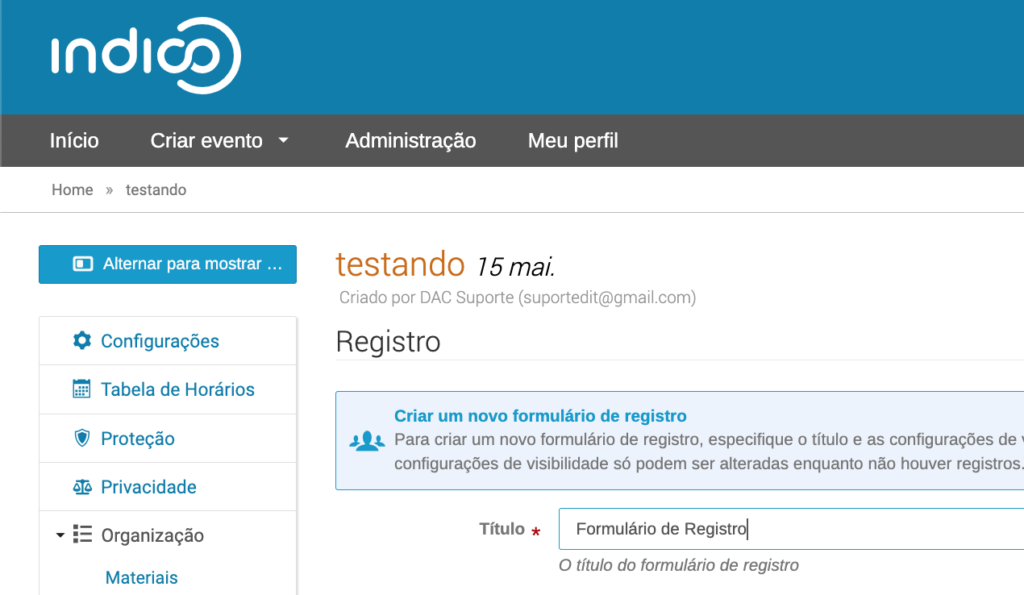Screen dimensions: 1024x595
Task: Click the 15 mai. event date
Action: click(x=515, y=266)
